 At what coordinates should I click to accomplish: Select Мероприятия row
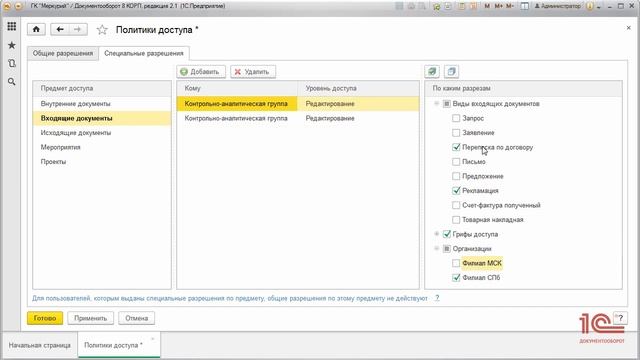pos(102,147)
